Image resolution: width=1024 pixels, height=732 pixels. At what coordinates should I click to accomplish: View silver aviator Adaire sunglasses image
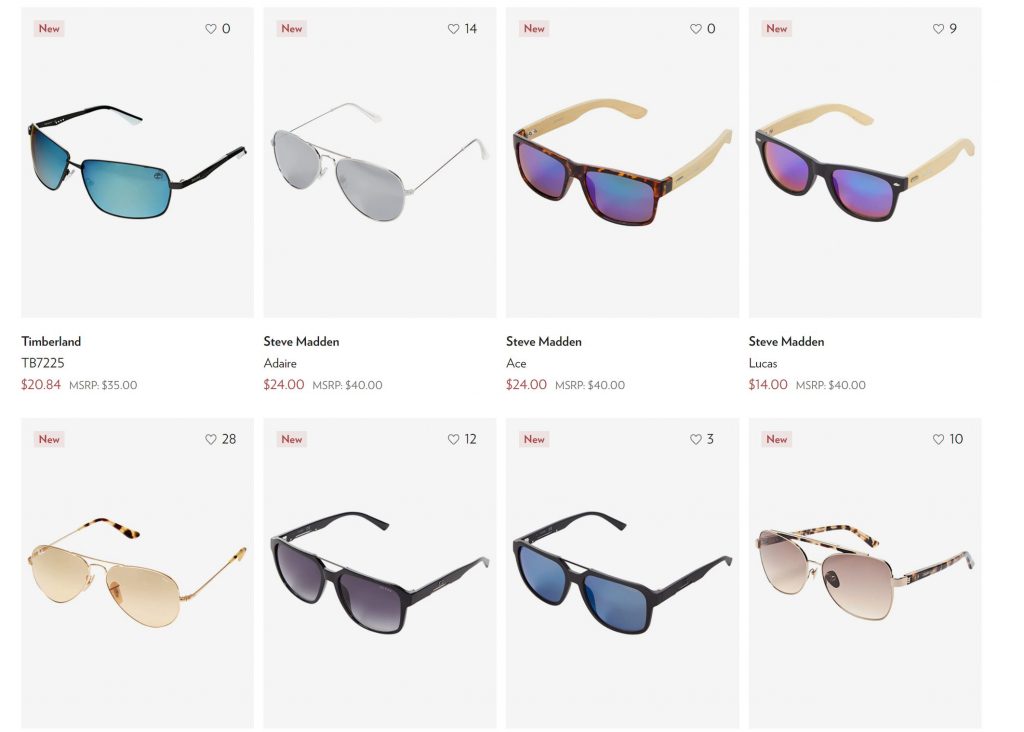pos(379,162)
